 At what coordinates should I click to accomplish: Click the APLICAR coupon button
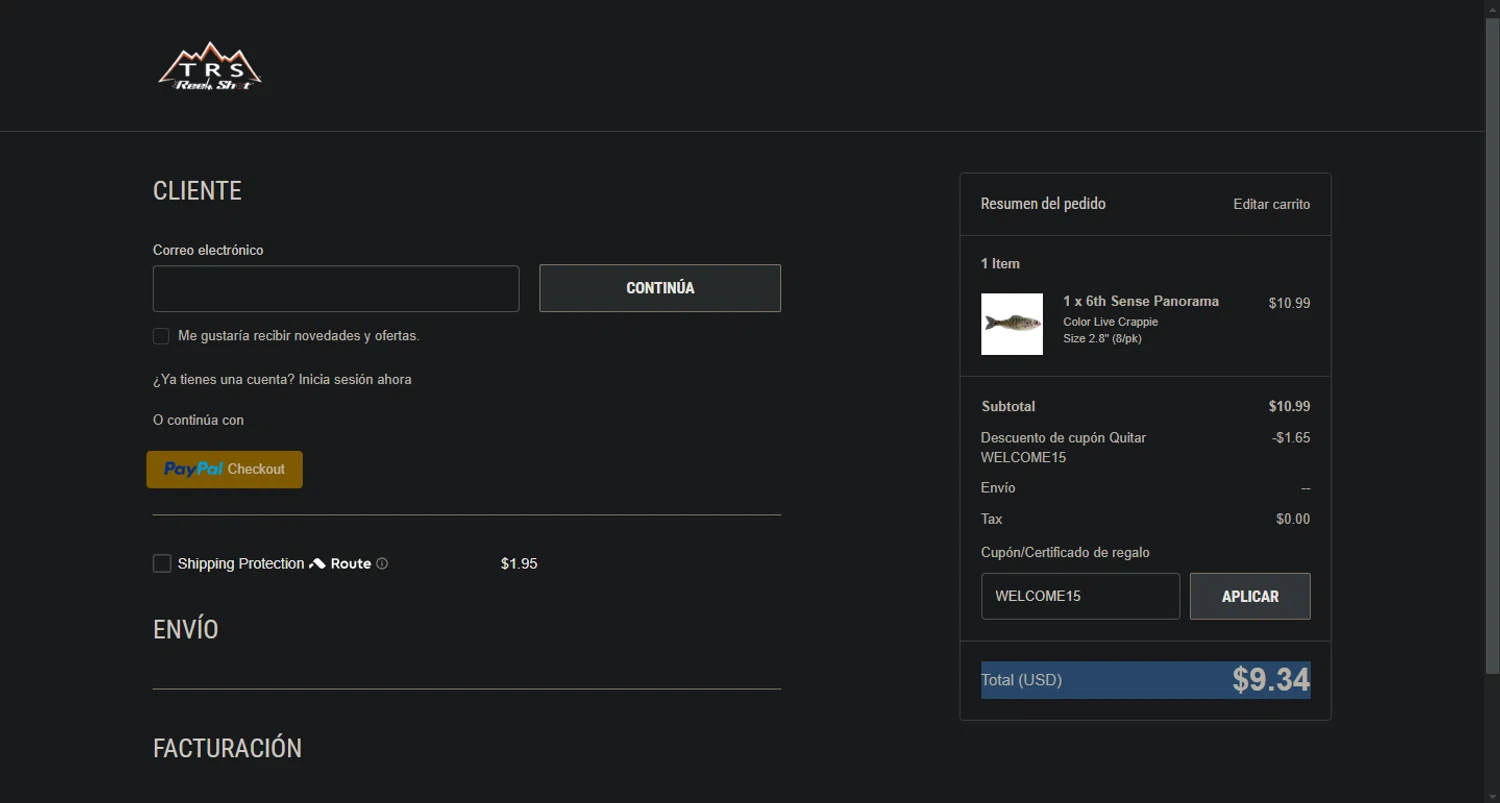[1250, 596]
